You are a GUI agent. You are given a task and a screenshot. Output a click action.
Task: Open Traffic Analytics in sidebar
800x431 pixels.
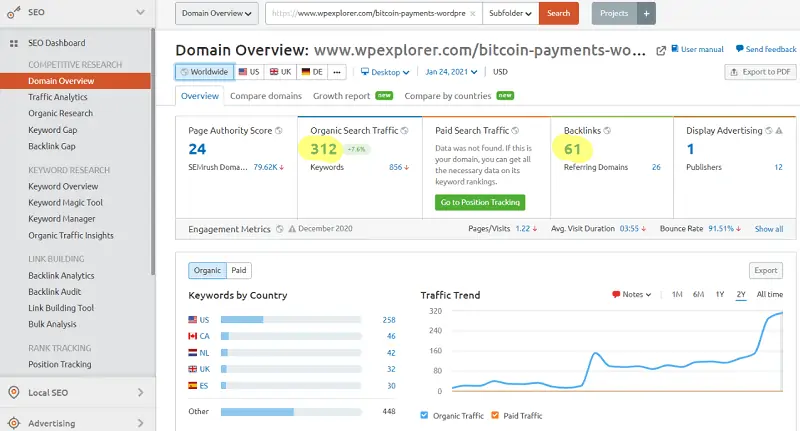pyautogui.click(x=58, y=97)
